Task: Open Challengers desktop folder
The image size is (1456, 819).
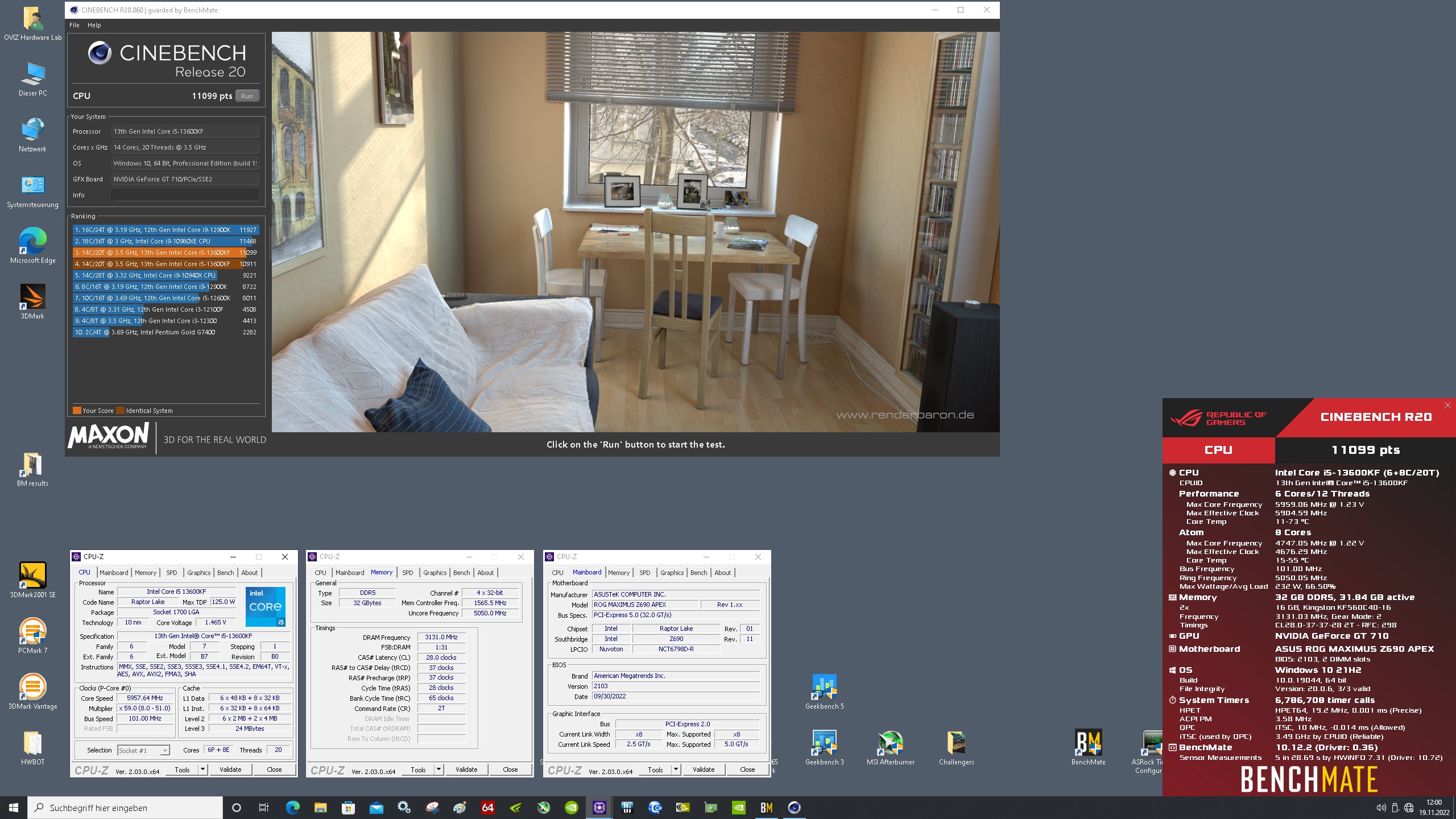Action: [x=956, y=748]
